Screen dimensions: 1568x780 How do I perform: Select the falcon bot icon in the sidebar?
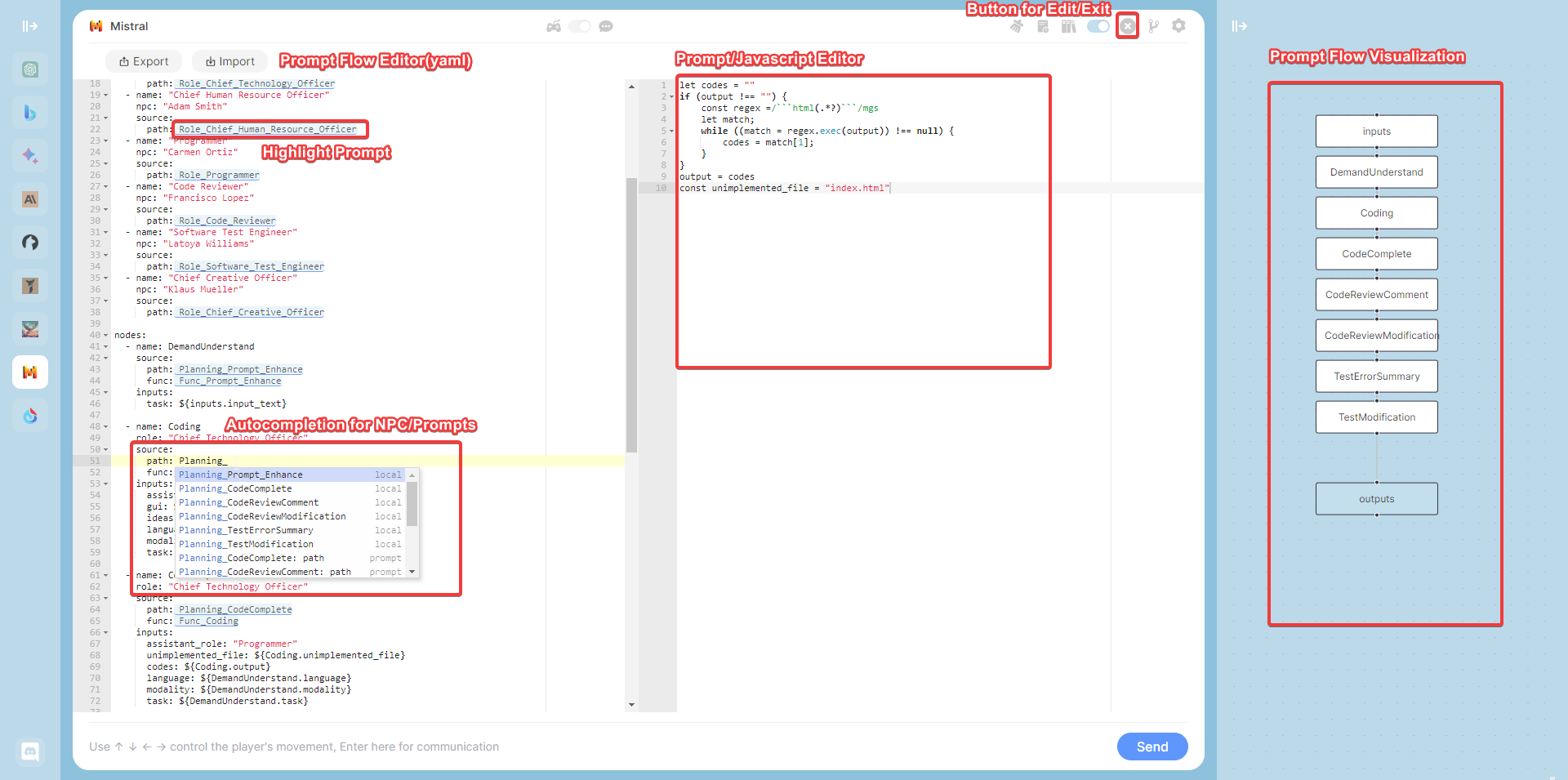point(30,286)
